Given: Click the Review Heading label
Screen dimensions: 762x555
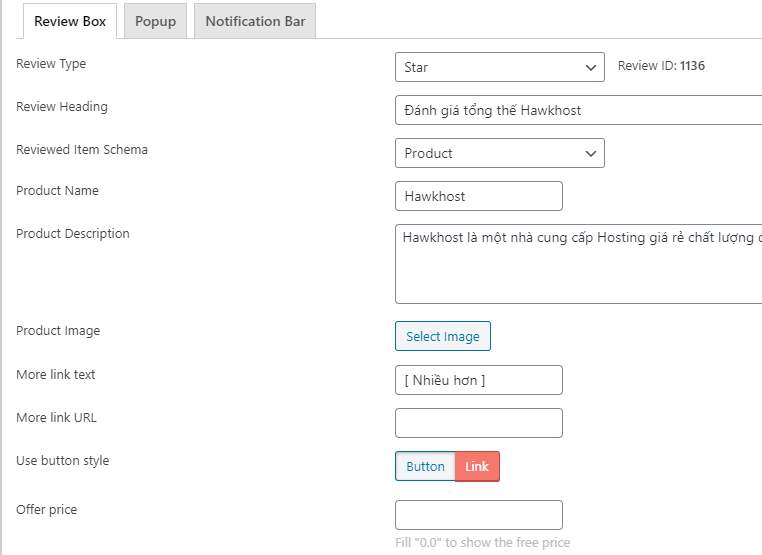Looking at the screenshot, I should (x=62, y=106).
